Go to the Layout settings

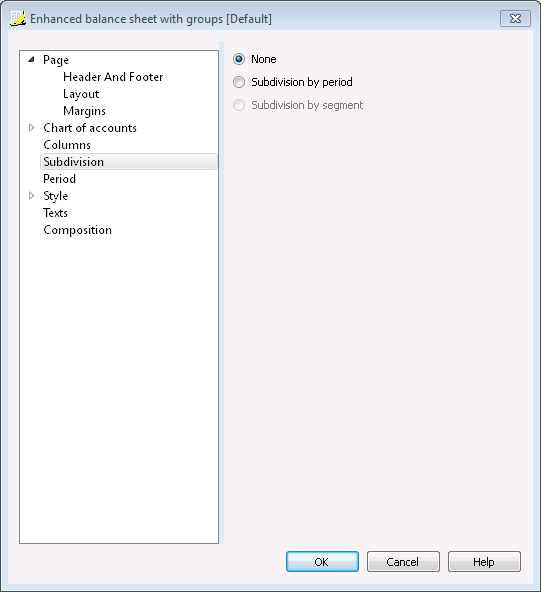click(81, 94)
